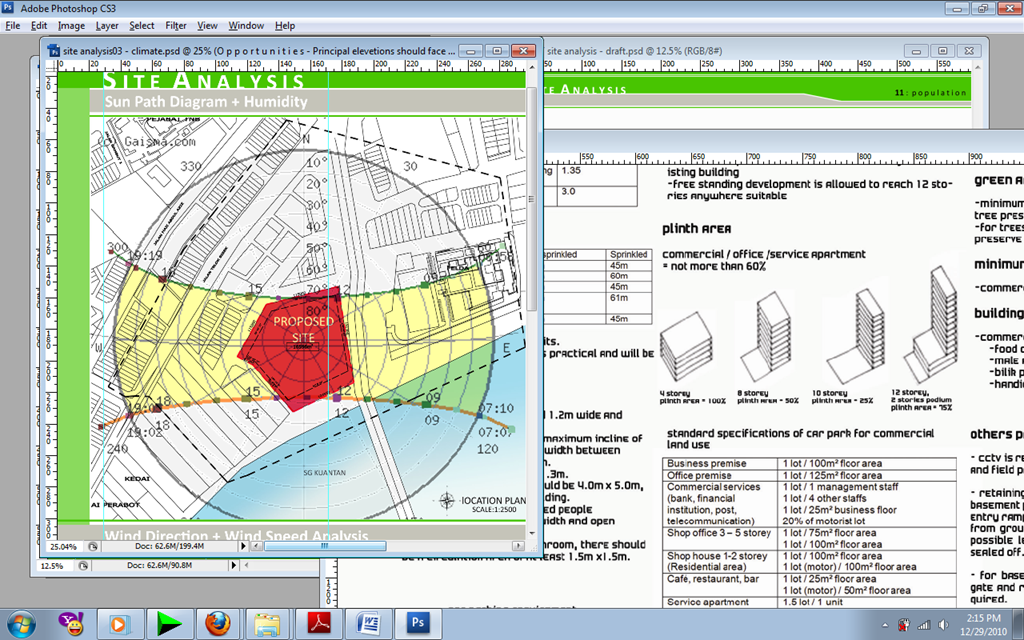The image size is (1024, 640).
Task: Show hidden icons in the system tray
Action: click(x=885, y=626)
